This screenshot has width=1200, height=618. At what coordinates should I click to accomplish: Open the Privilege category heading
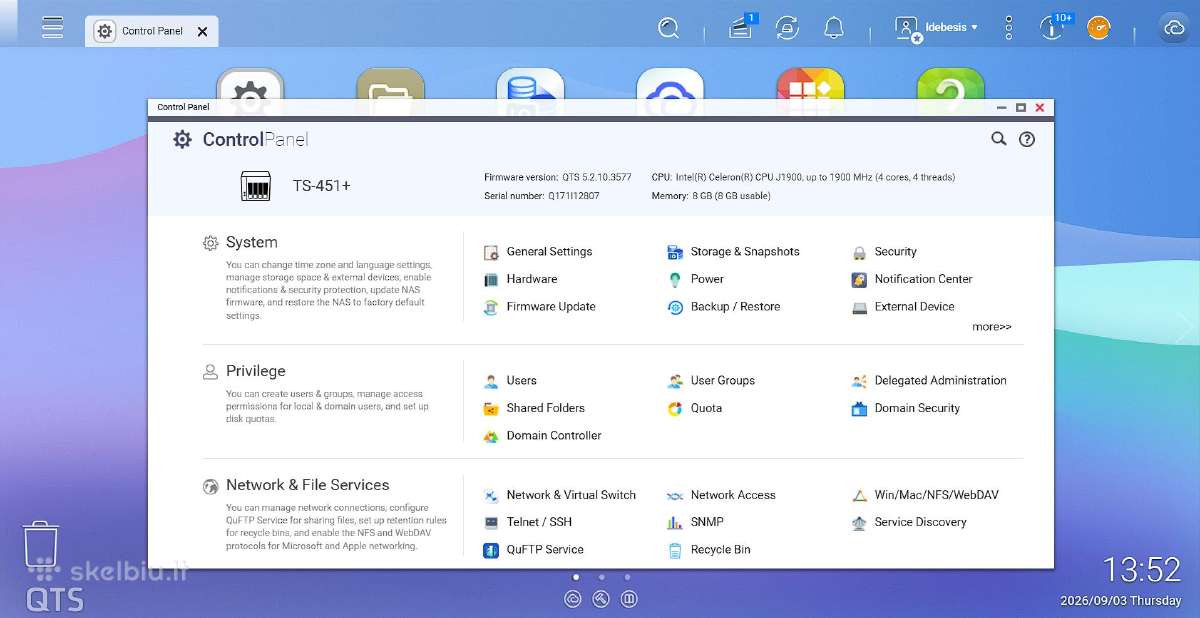pos(256,371)
